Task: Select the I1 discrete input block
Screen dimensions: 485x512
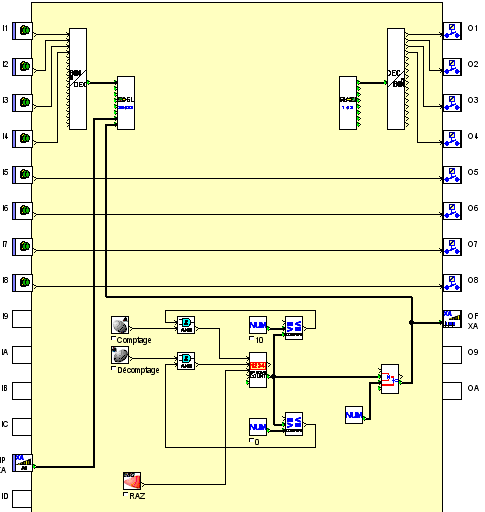Action: point(23,31)
